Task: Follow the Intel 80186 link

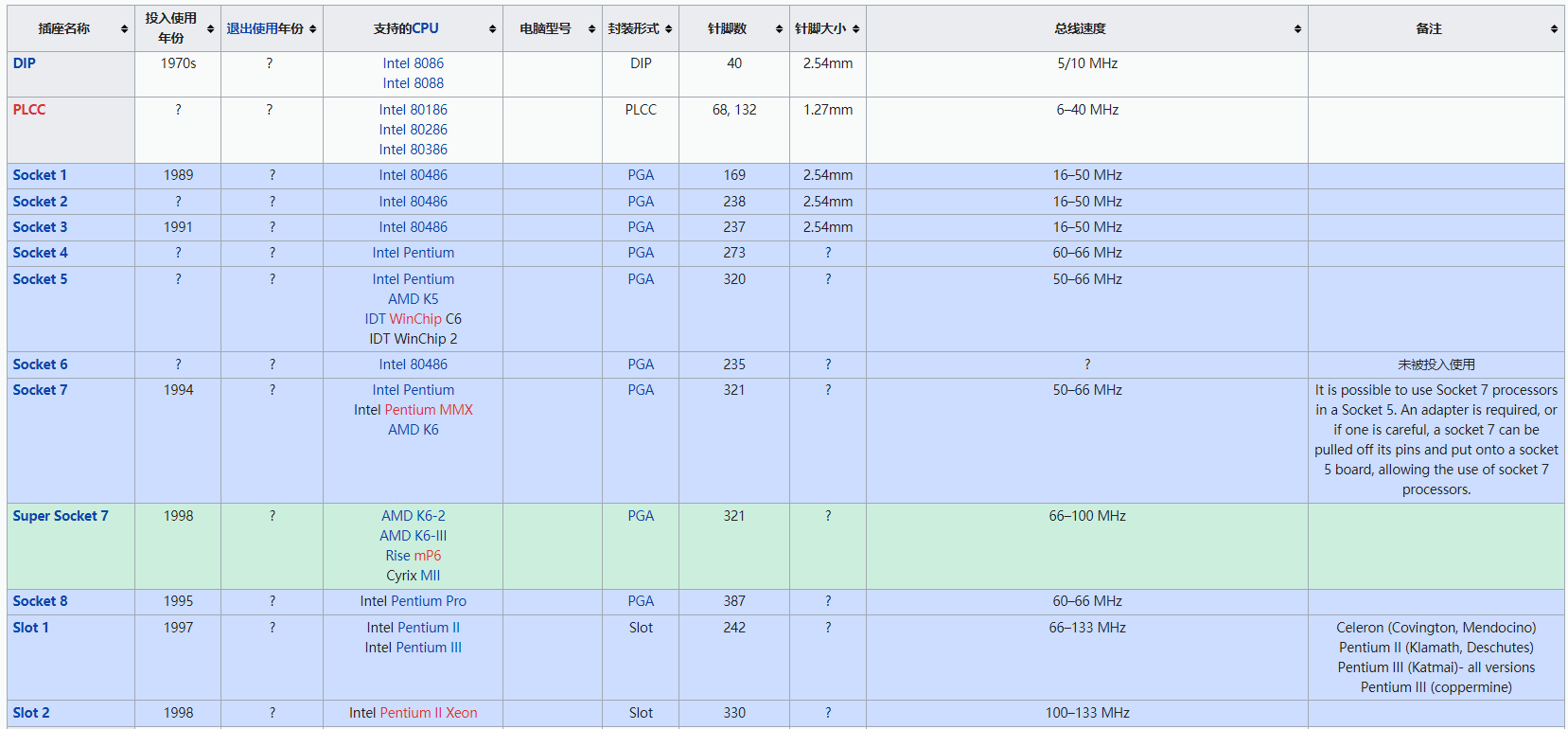Action: (x=414, y=110)
